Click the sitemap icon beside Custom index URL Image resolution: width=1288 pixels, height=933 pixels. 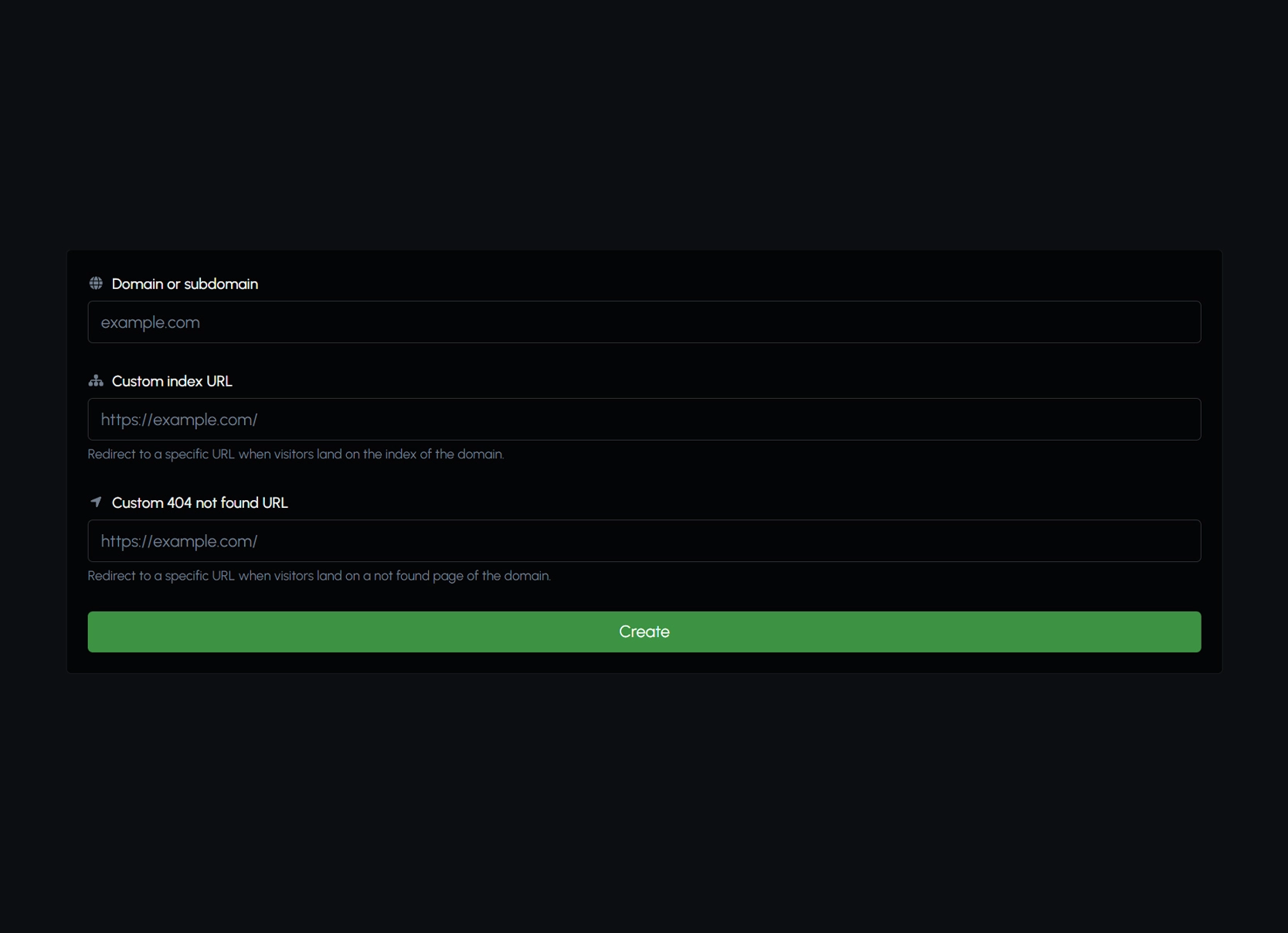click(96, 381)
